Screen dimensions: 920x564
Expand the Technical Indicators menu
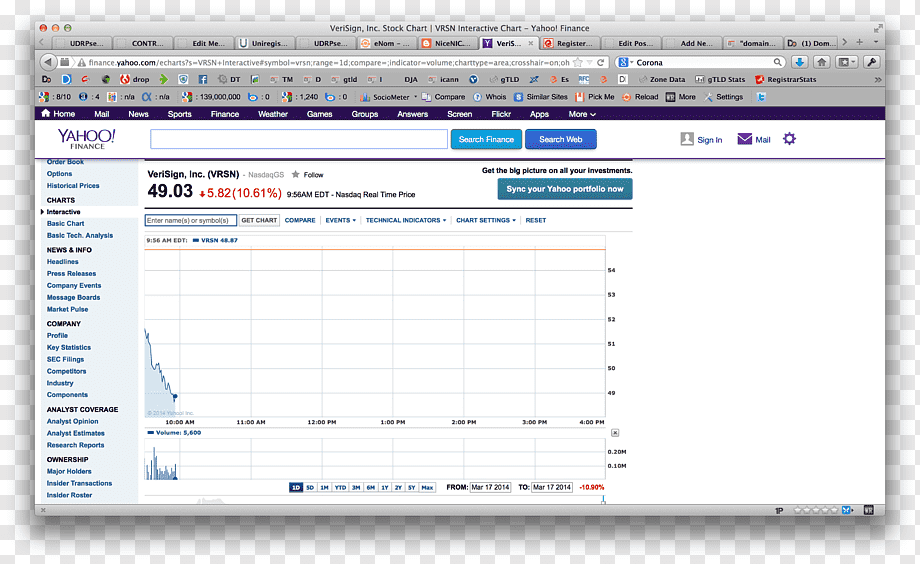click(405, 220)
